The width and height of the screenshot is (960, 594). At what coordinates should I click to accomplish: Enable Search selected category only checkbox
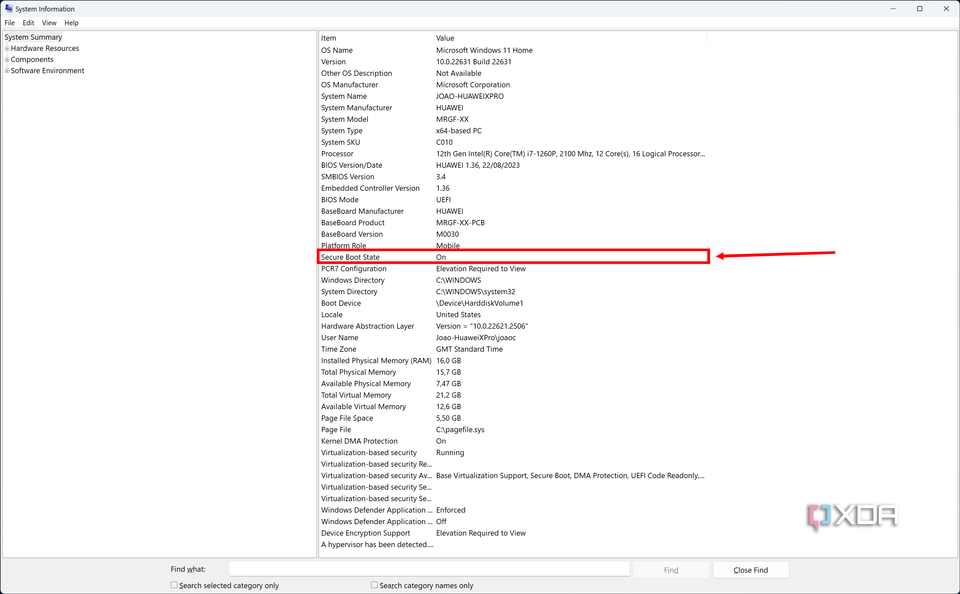point(174,585)
